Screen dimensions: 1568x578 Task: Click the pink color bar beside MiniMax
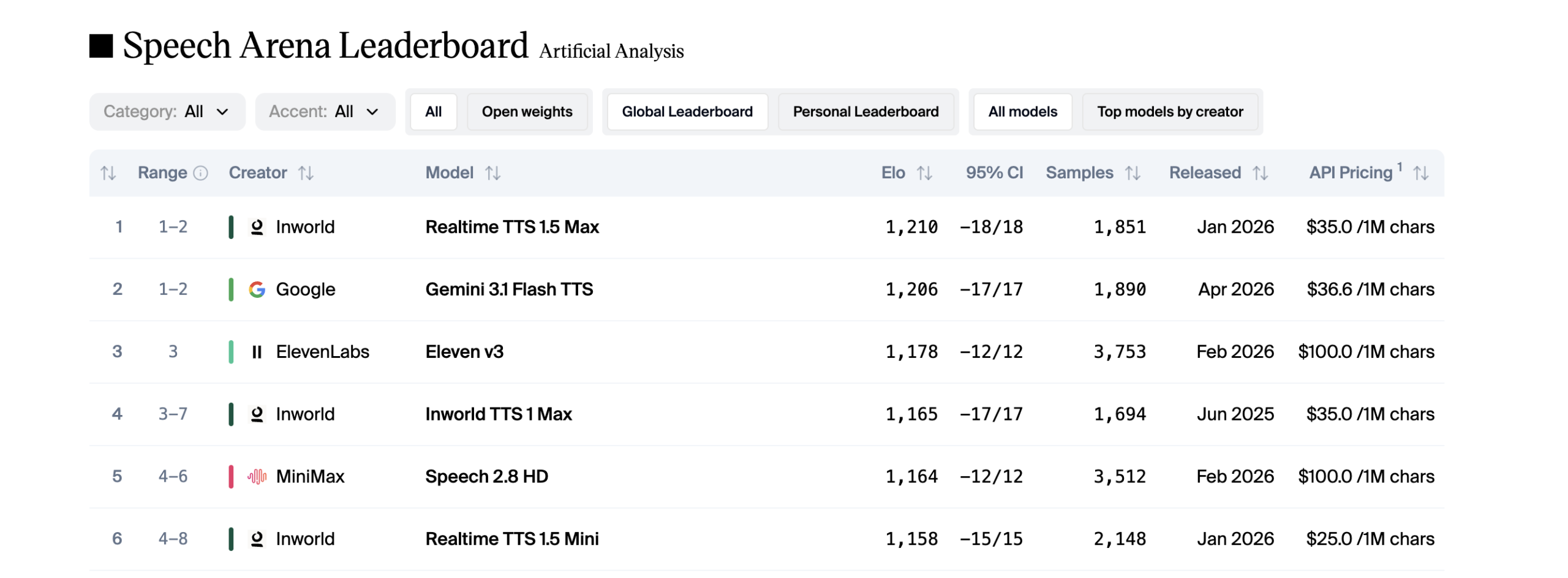pos(231,476)
